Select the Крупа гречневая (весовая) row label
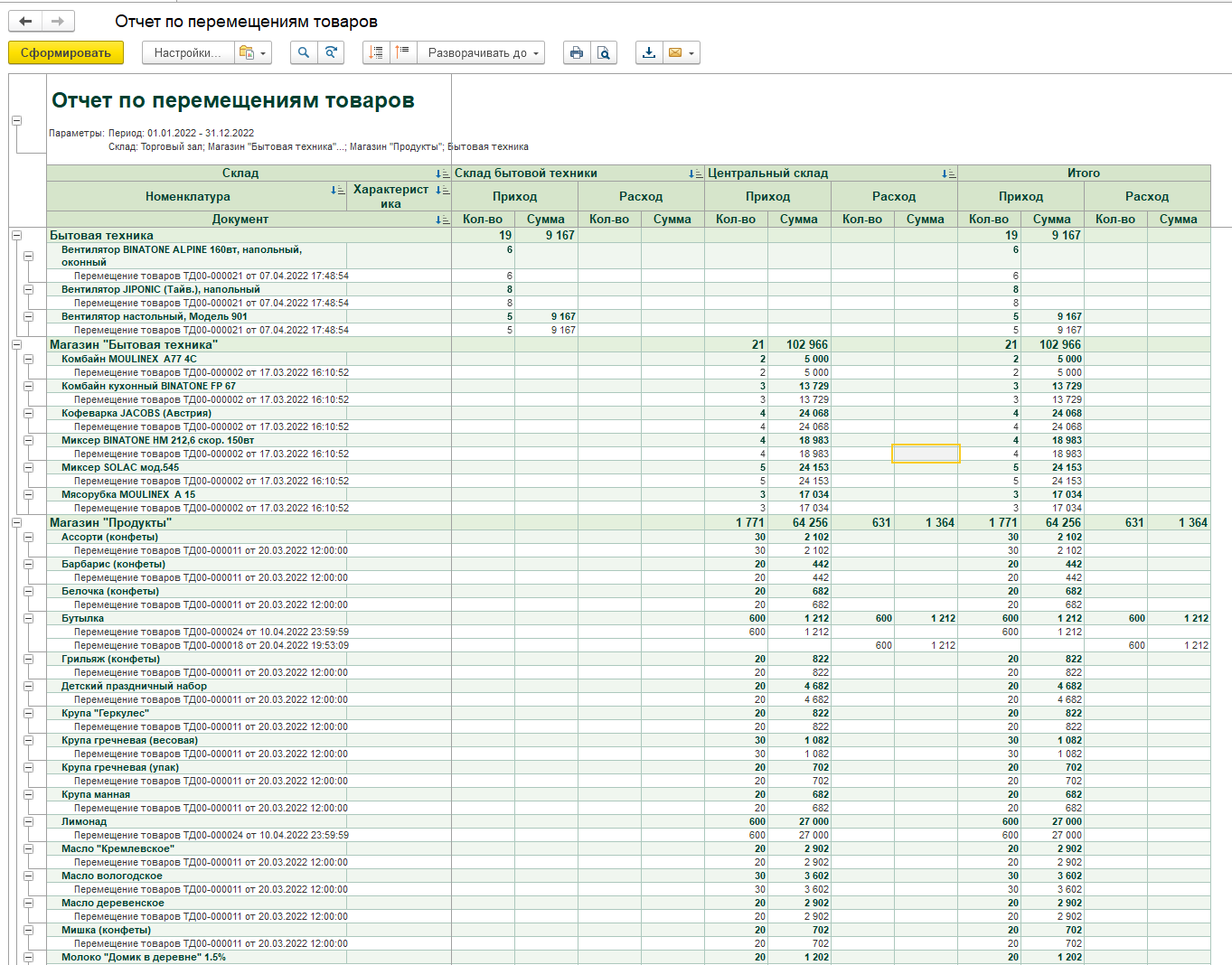The image size is (1232, 965). pos(129,740)
